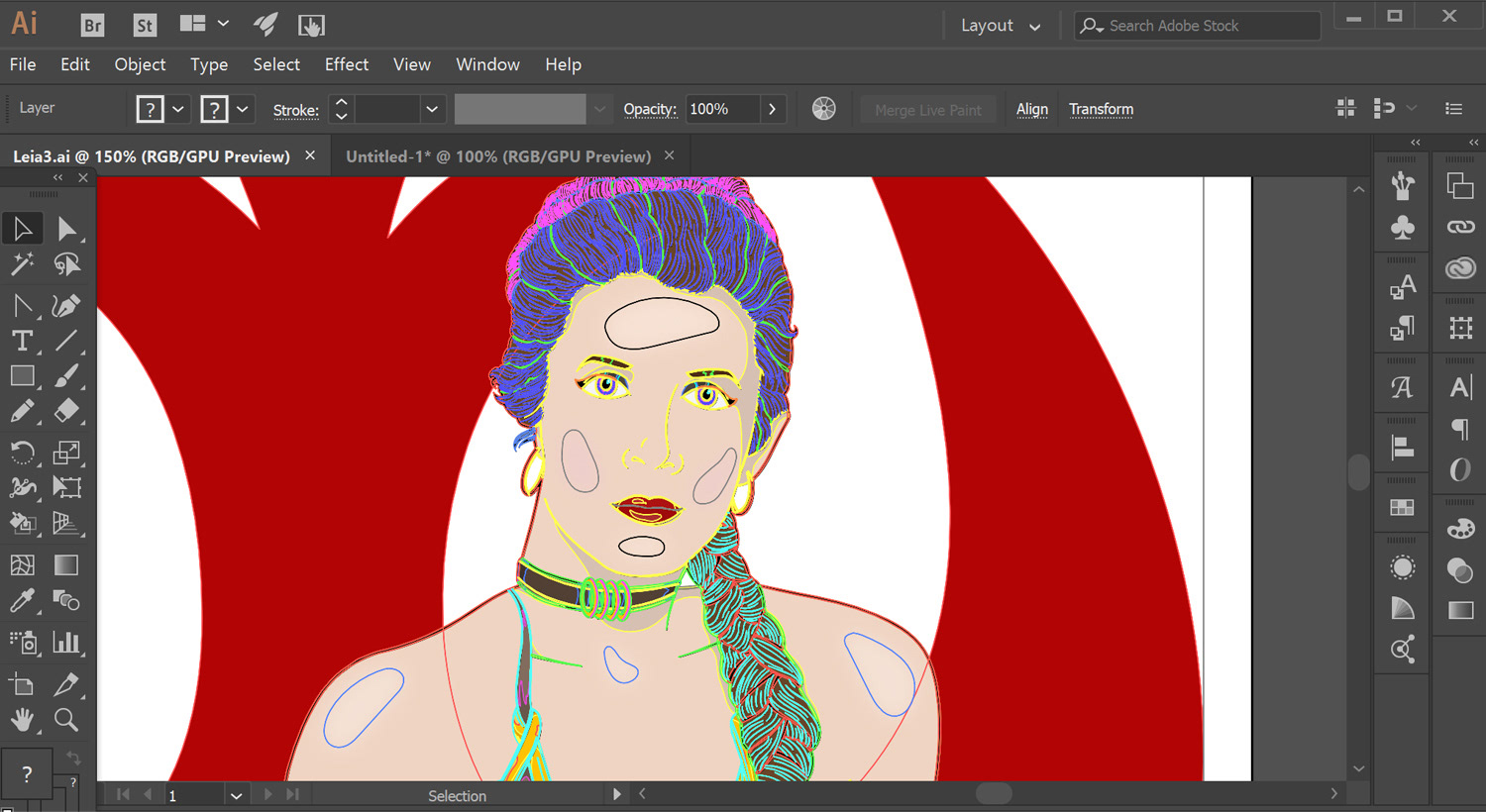Select the Pen tool

pos(23,306)
